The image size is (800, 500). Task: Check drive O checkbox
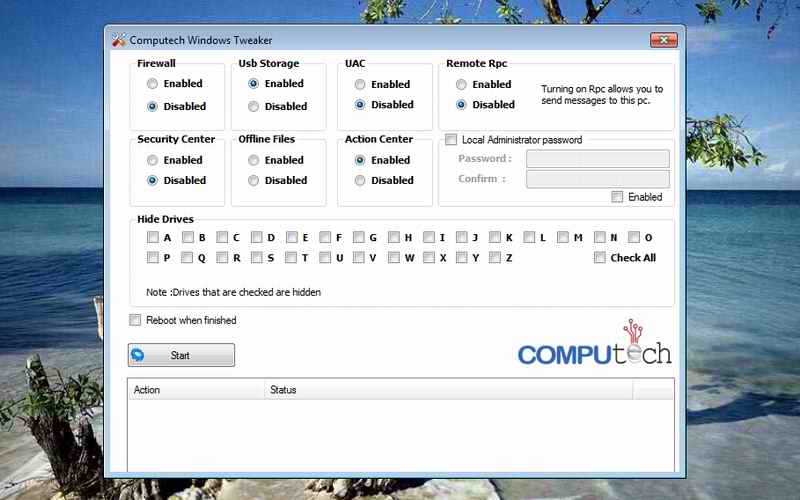[x=634, y=237]
